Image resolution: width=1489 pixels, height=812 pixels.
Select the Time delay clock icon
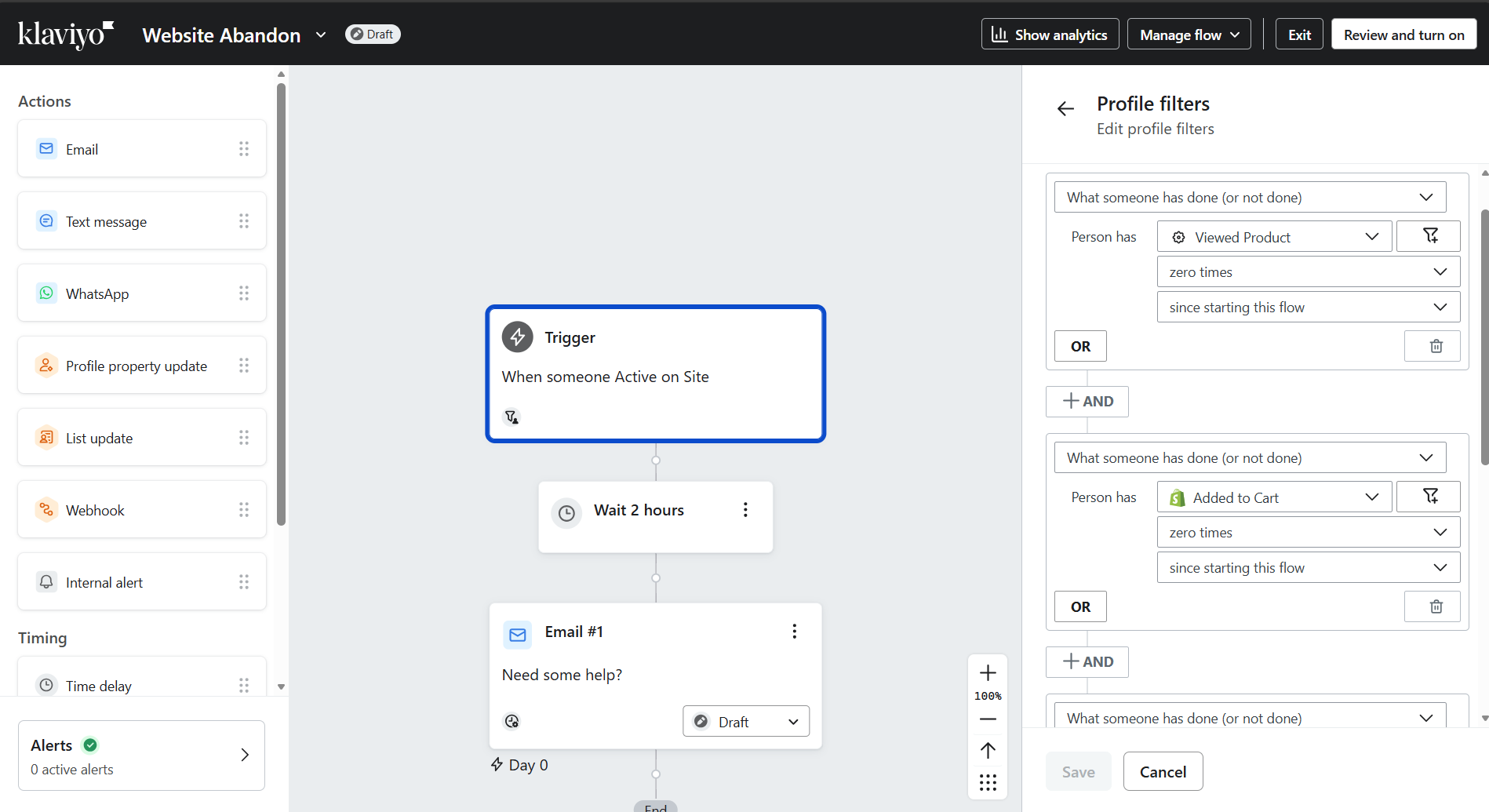46,685
